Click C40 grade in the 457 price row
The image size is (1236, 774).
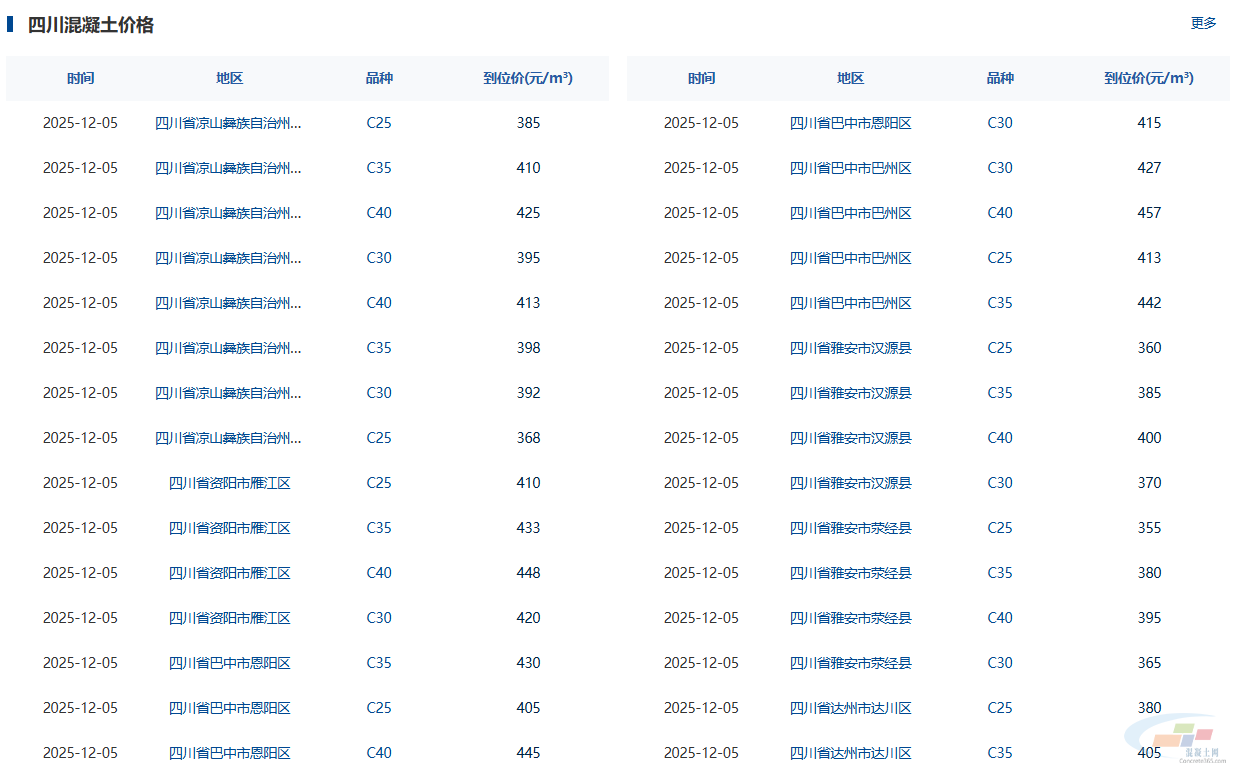[x=999, y=213]
